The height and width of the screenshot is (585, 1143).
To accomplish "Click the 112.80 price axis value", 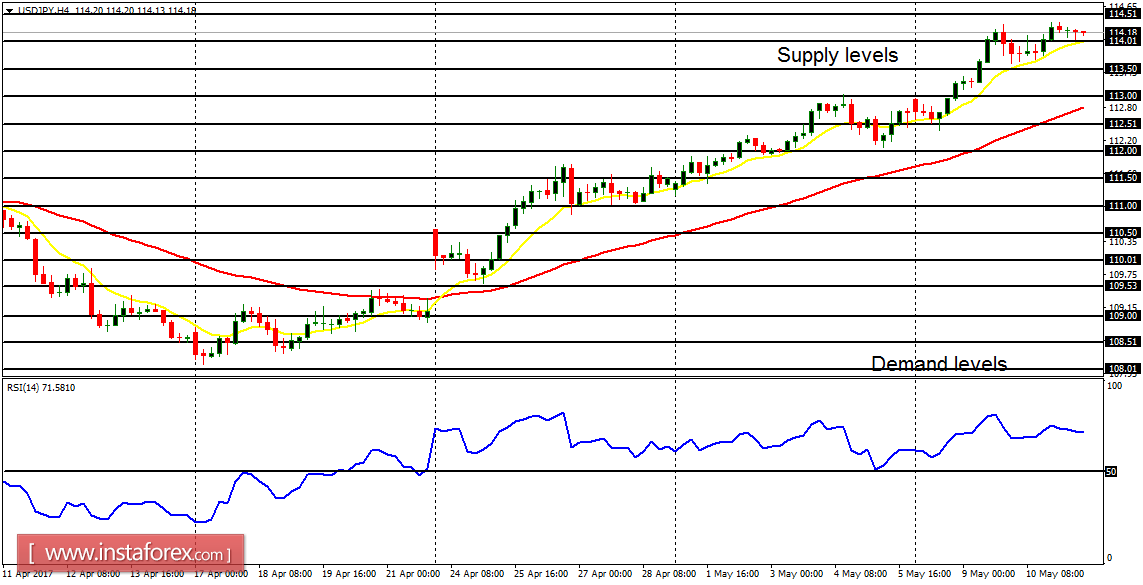I will tap(1123, 108).
